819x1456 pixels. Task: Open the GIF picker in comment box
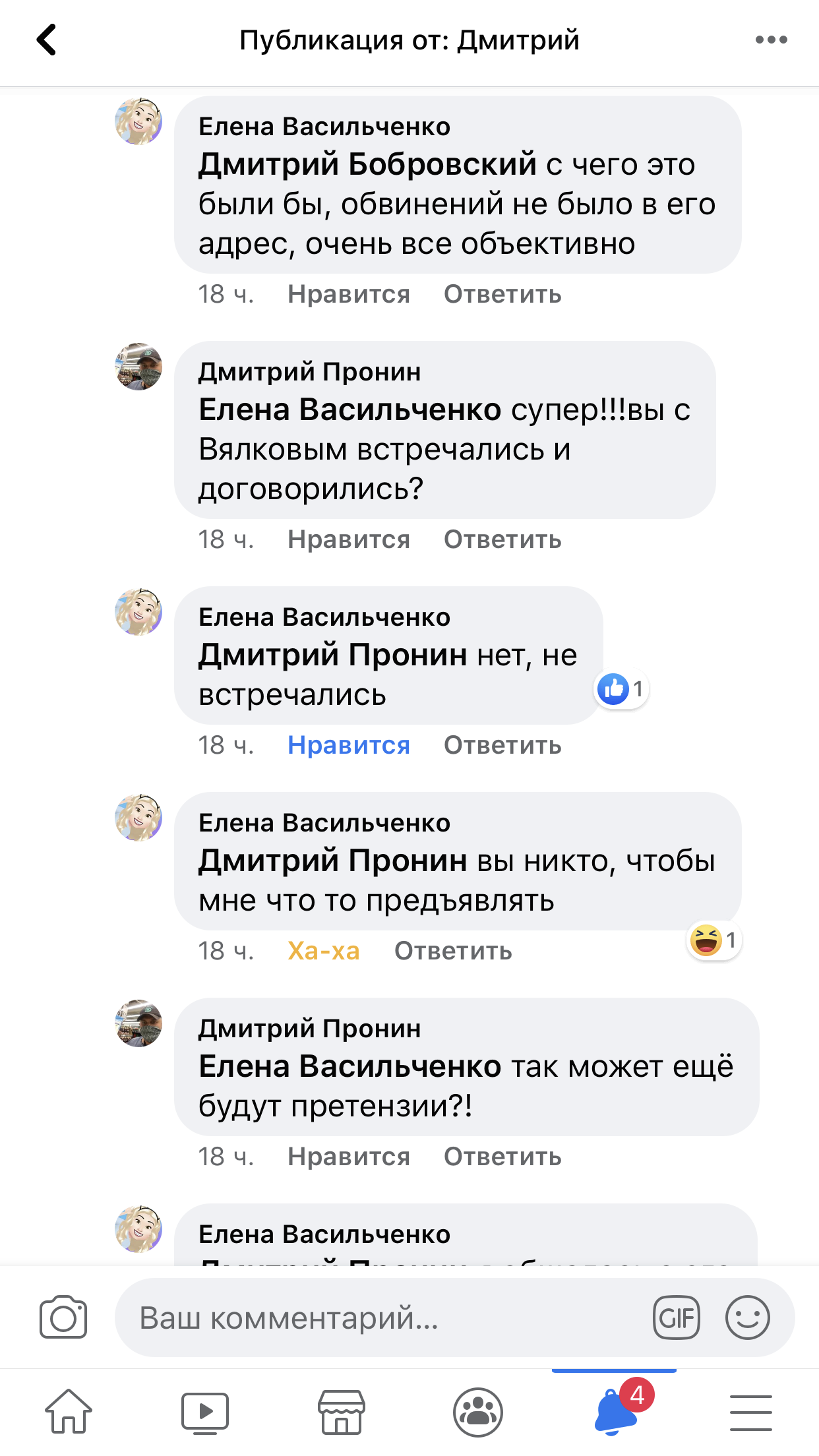[676, 1318]
